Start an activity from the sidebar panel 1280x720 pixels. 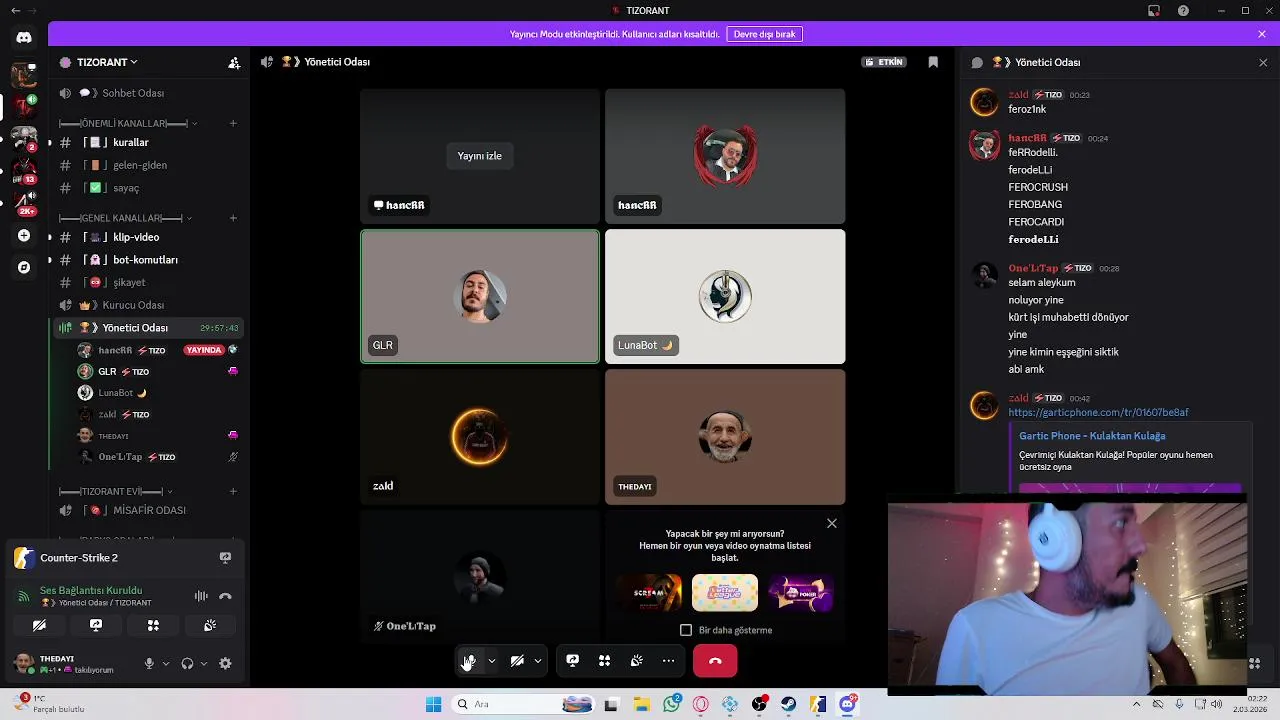pos(153,625)
